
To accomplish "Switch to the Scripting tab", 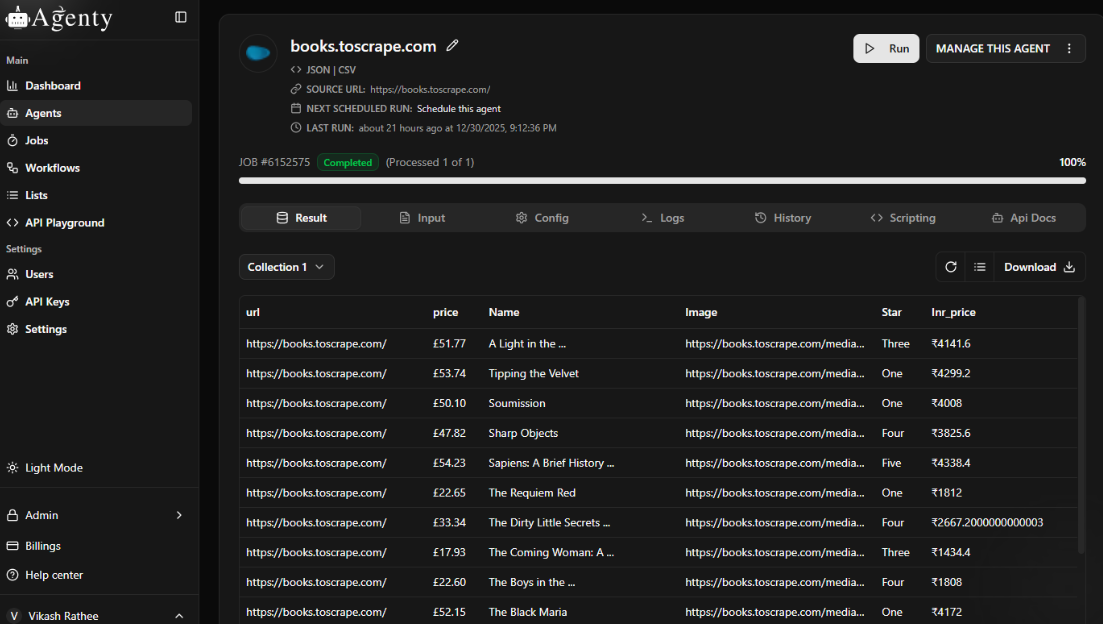I will [x=903, y=218].
